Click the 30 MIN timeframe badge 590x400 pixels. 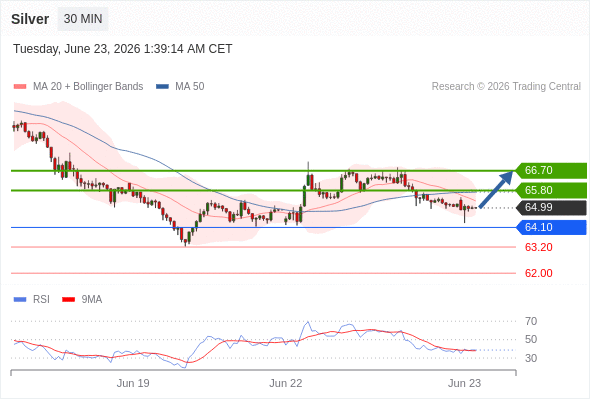coord(83,19)
